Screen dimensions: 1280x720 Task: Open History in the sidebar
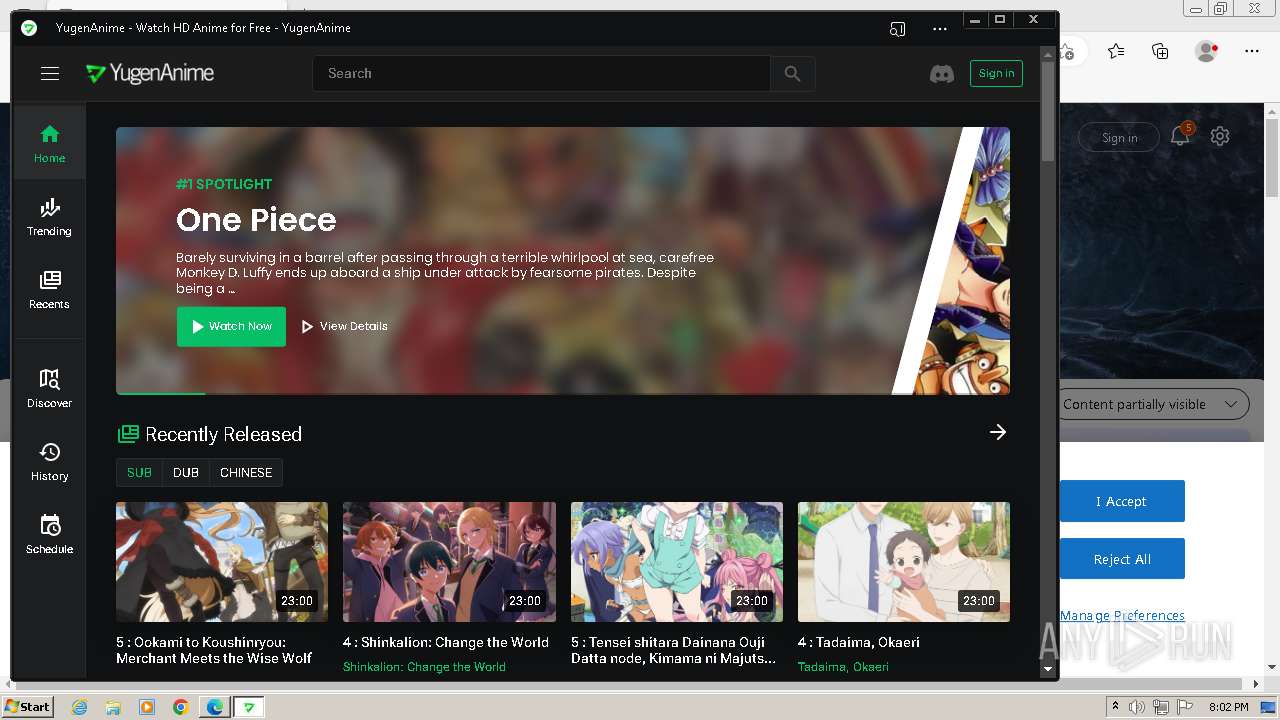[x=49, y=462]
